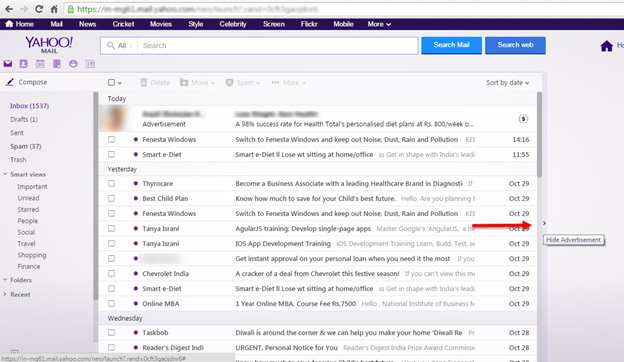The height and width of the screenshot is (362, 624).
Task: Open Movies in the top navigation bar
Action: [161, 24]
